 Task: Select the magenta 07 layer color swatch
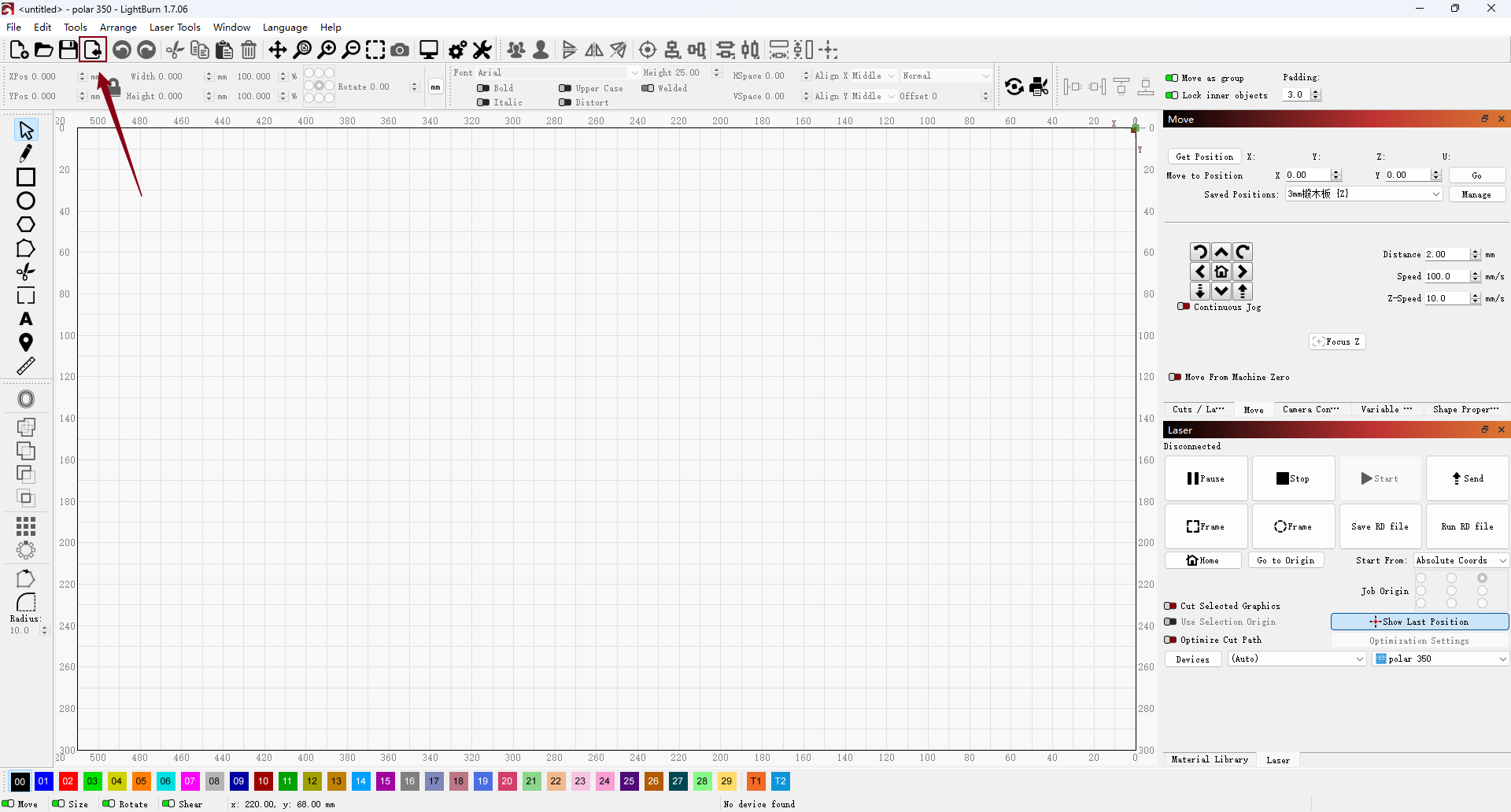tap(190, 781)
